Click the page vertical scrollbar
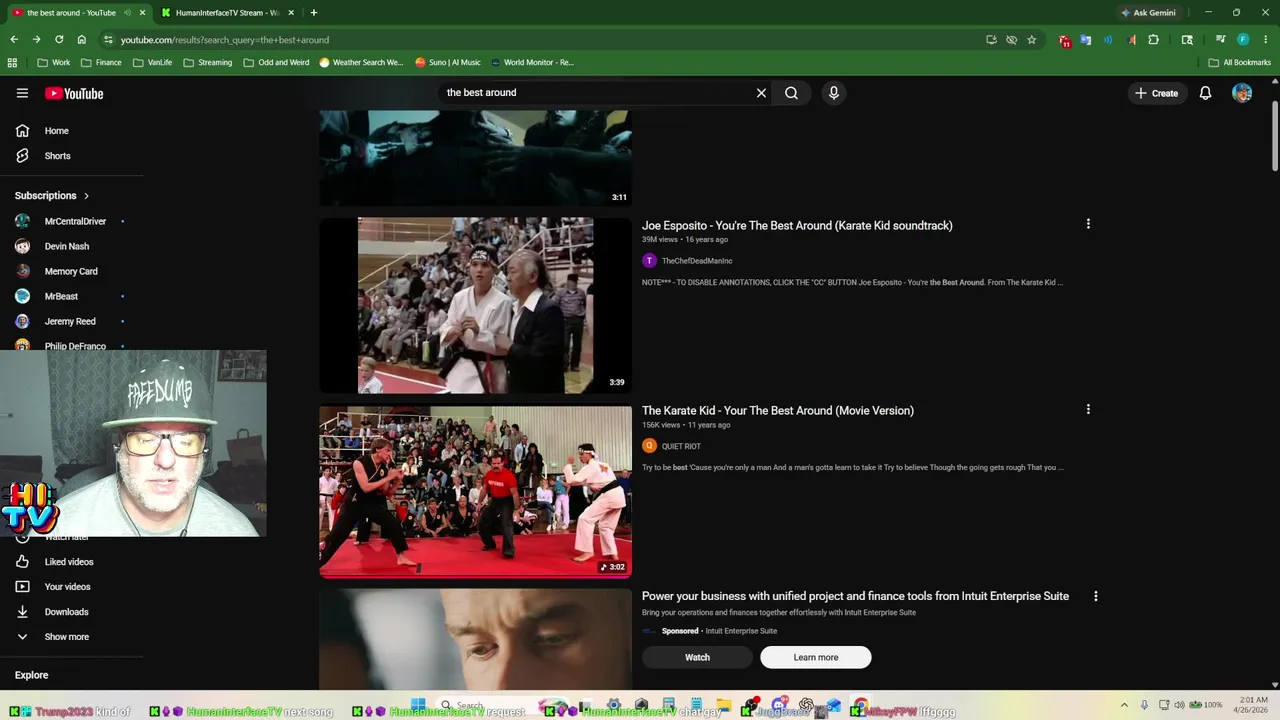The width and height of the screenshot is (1280, 720). coord(1274,136)
